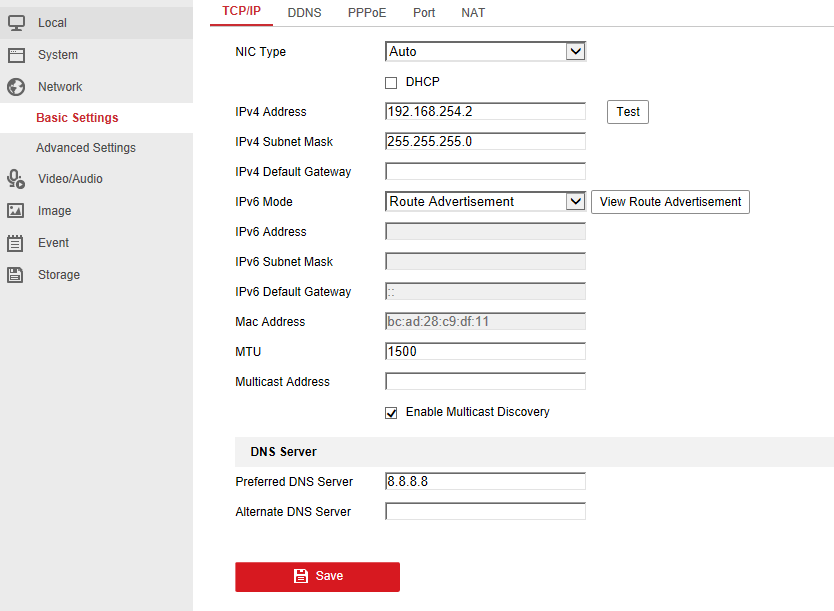This screenshot has height=611, width=834.
Task: Click View Route Advertisement button
Action: 670,202
